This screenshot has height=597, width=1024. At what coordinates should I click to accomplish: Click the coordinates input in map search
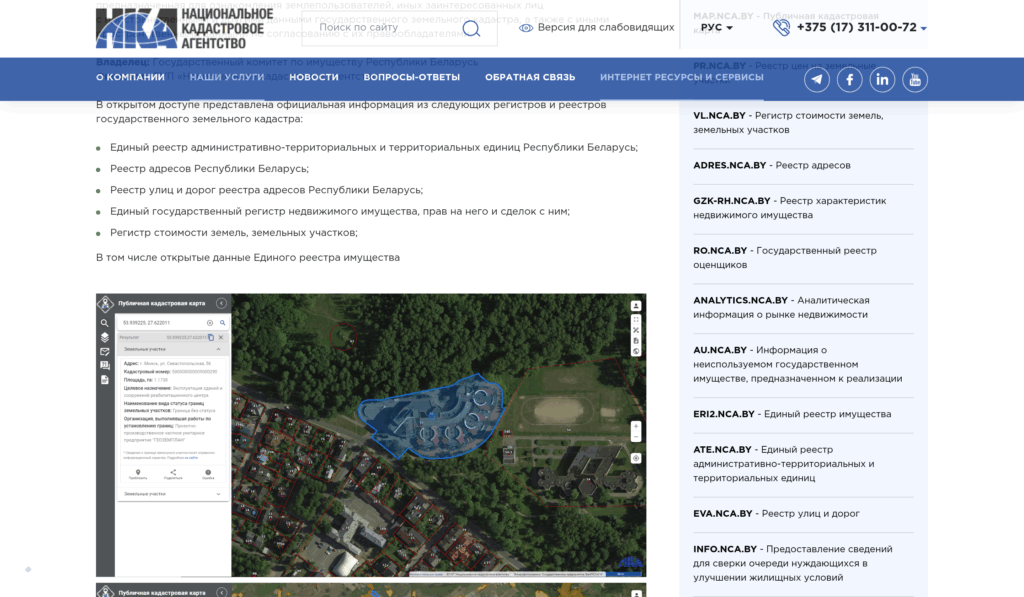coord(163,323)
